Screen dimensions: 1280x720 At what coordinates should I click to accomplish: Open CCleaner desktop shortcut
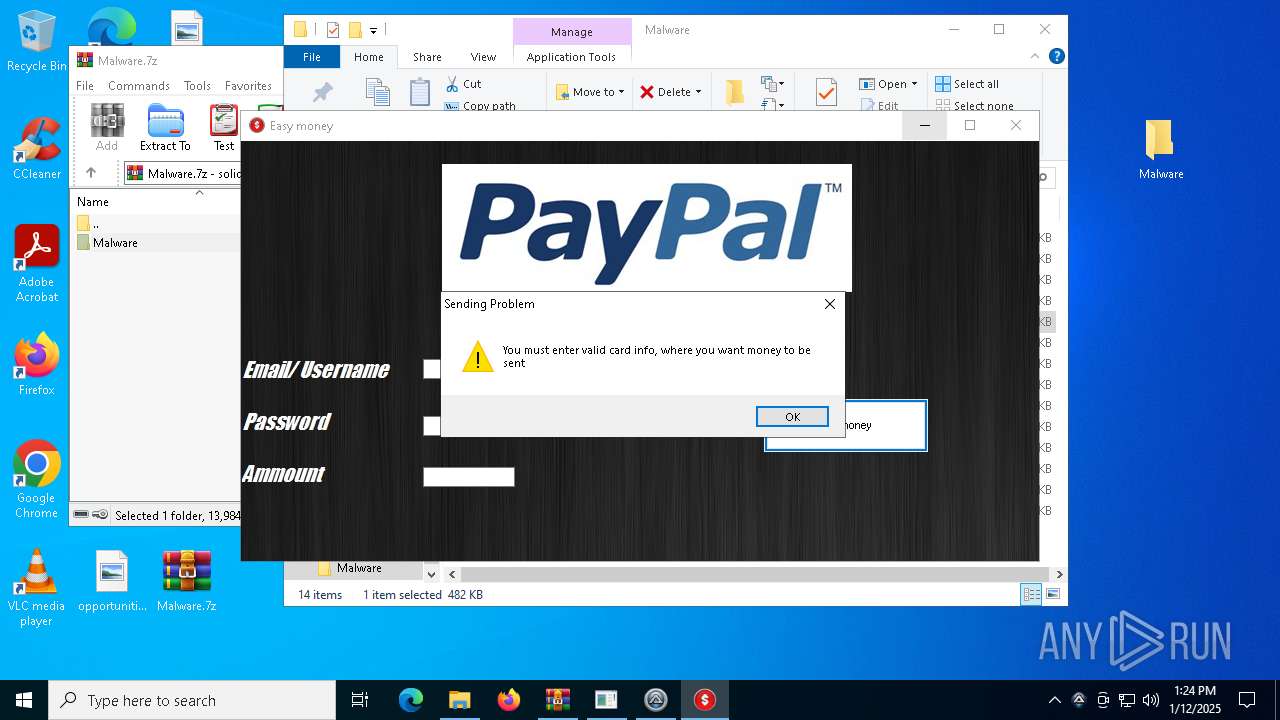pyautogui.click(x=37, y=149)
